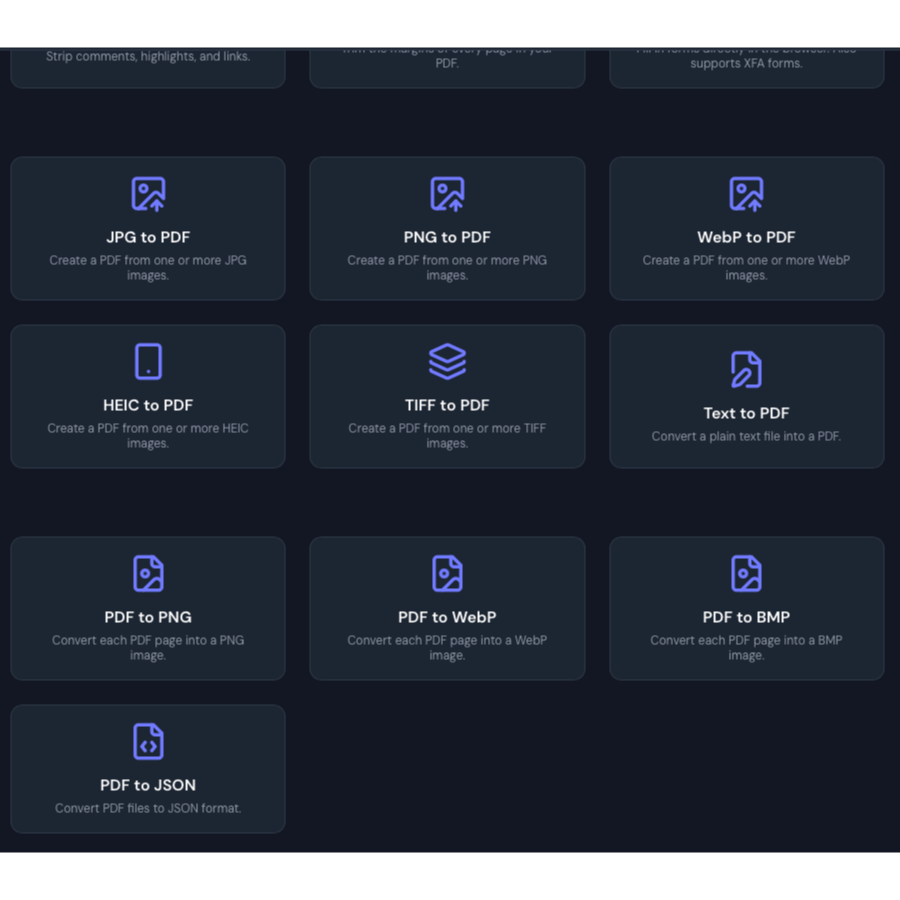This screenshot has height=900, width=900.
Task: Click 'Convert PDF files to JSON format.'
Action: point(148,808)
